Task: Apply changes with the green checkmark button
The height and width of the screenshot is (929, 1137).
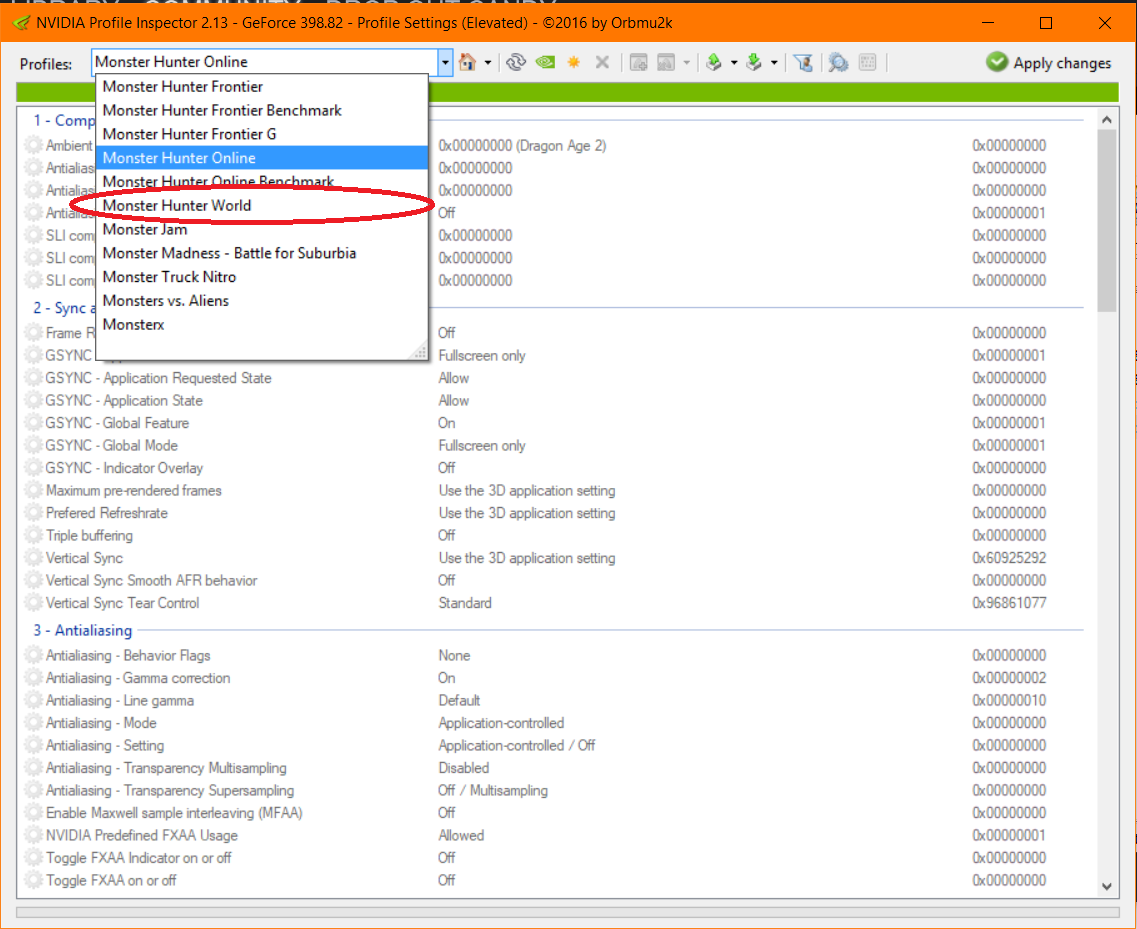Action: point(1049,63)
